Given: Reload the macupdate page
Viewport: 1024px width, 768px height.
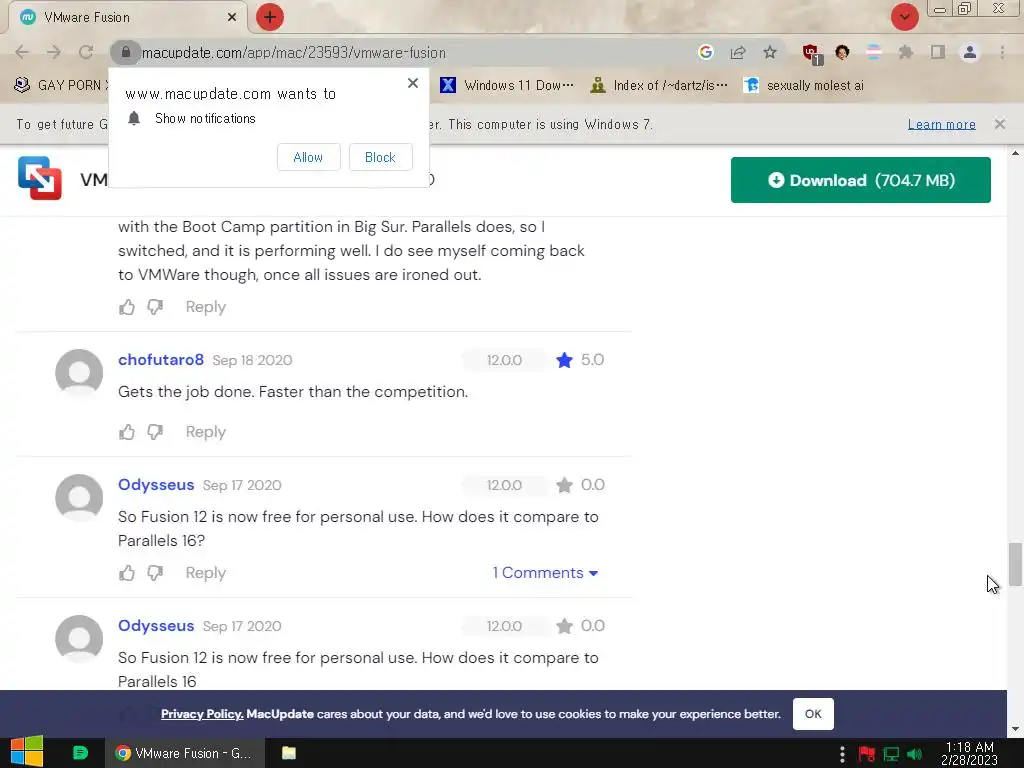Looking at the screenshot, I should point(86,52).
